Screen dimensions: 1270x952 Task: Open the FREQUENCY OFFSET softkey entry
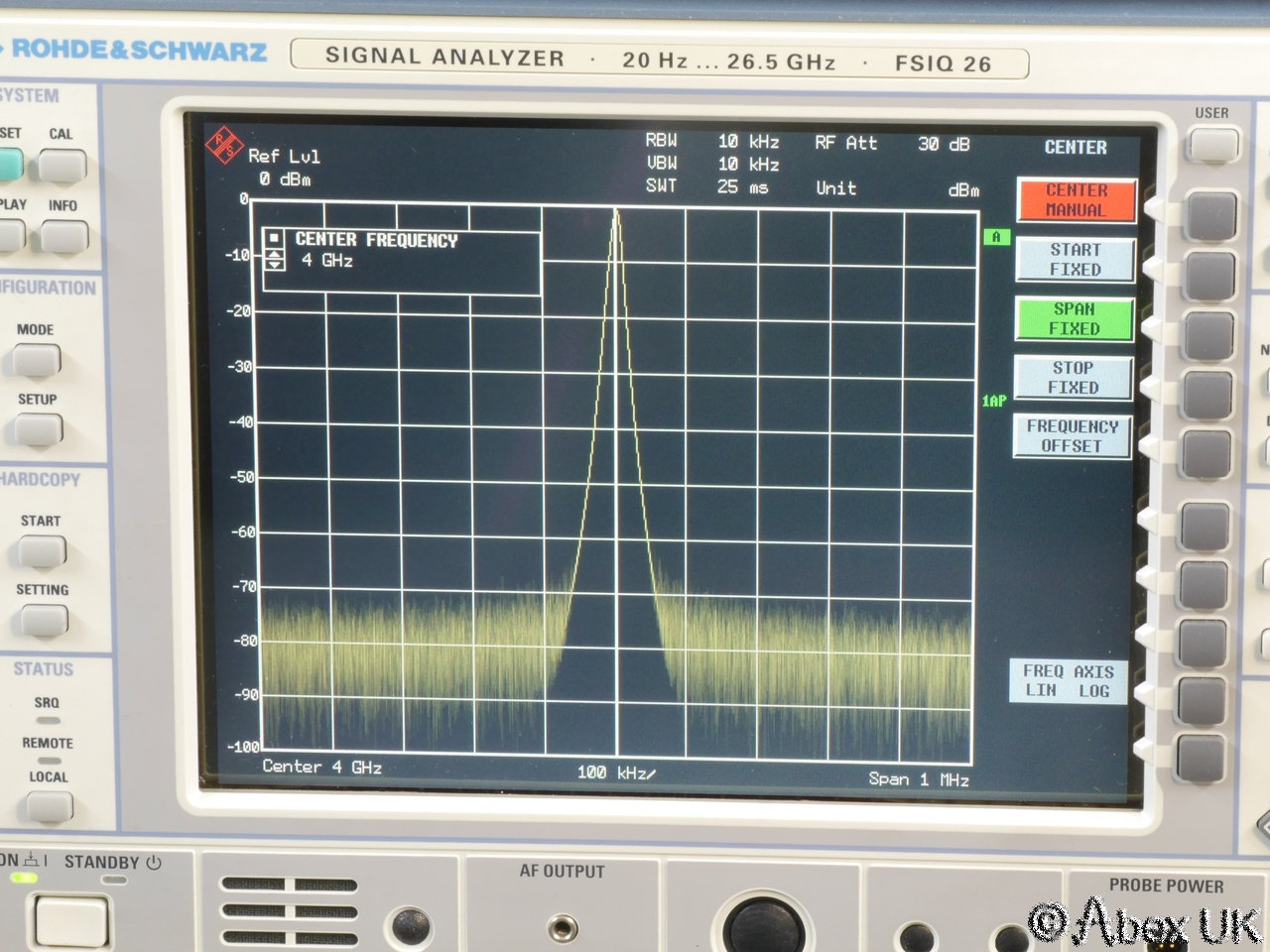tap(1072, 436)
